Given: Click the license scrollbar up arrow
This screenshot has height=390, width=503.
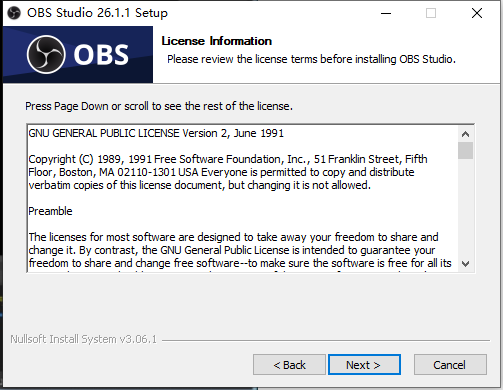Looking at the screenshot, I should [x=465, y=134].
